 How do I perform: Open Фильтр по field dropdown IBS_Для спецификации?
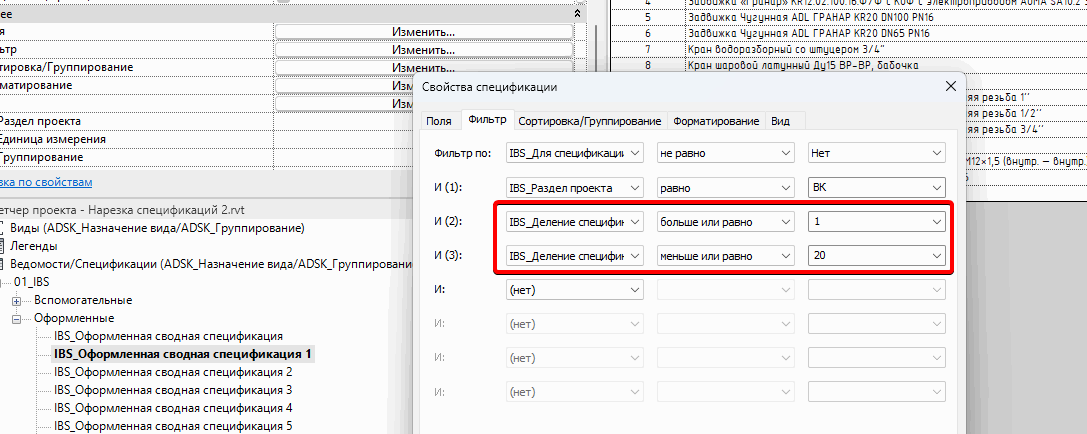pos(575,153)
